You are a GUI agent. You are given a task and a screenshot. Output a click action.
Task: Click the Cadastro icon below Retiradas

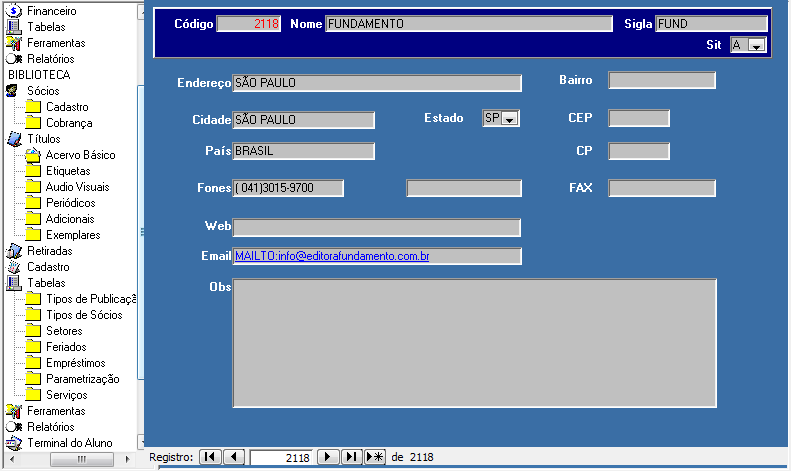click(14, 267)
